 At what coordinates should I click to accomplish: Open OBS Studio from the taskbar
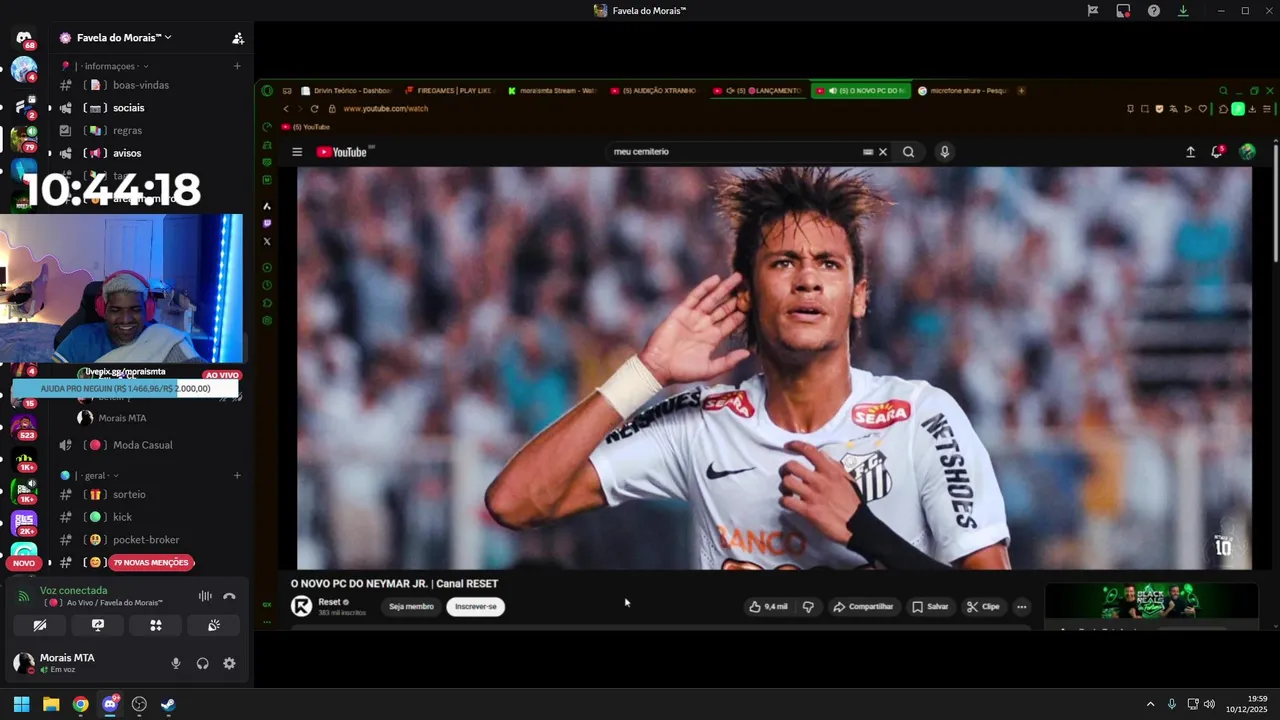139,704
